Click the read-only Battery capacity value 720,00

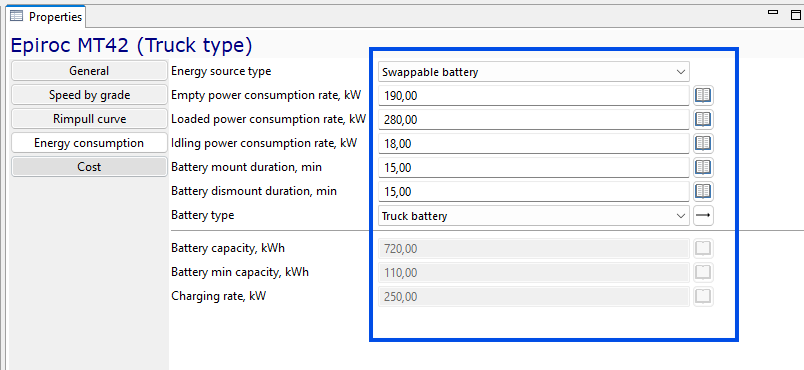534,249
